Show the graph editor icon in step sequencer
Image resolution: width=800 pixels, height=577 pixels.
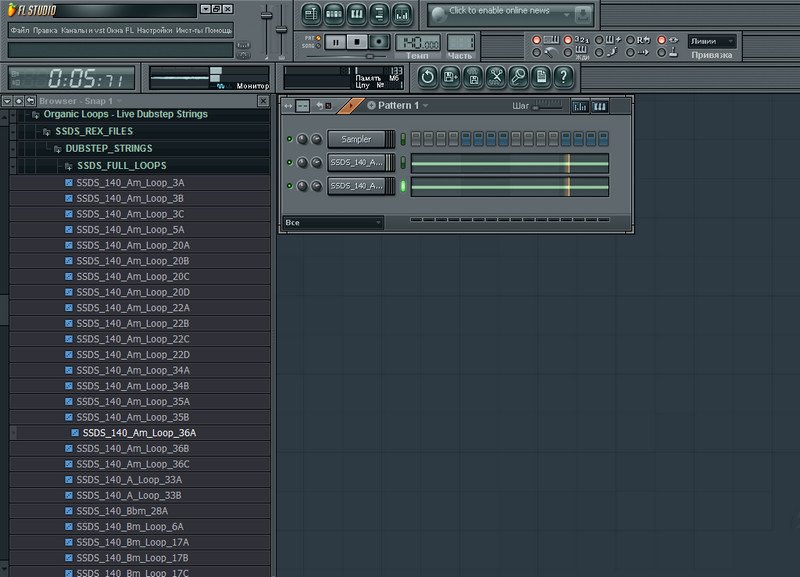click(580, 105)
